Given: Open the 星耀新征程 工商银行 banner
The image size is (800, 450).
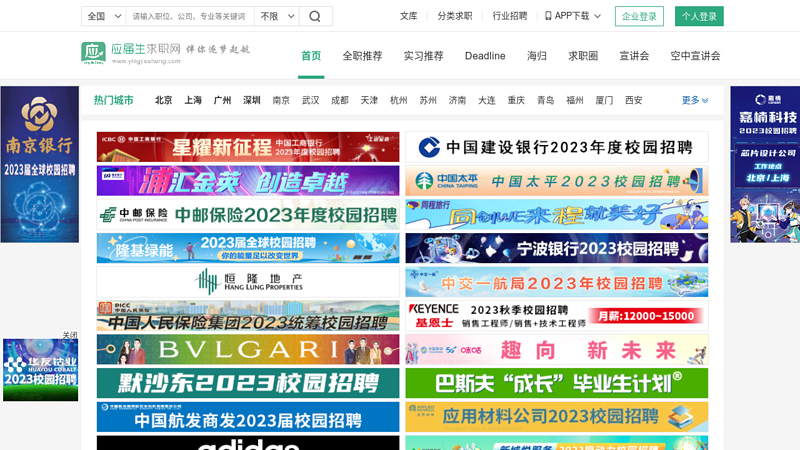Looking at the screenshot, I should click(x=248, y=147).
